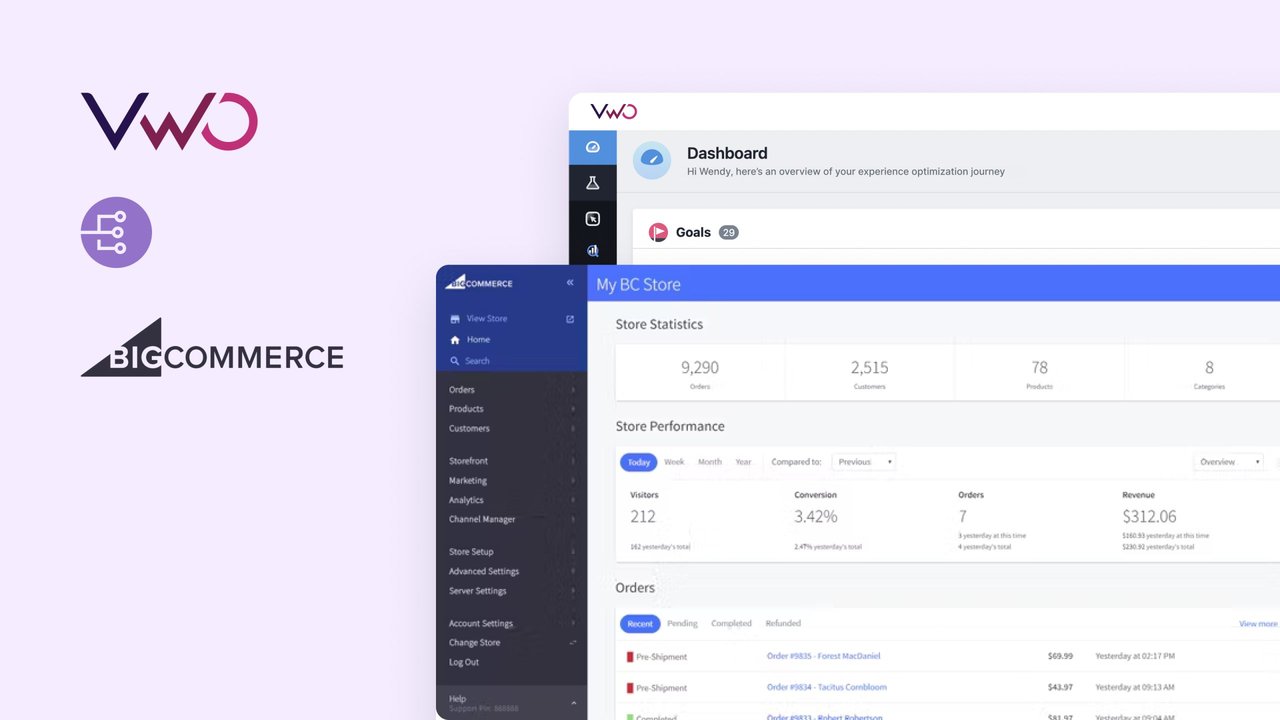Click the storefront icon beside View Store
Screen dimensions: 1280x720
[x=455, y=319]
